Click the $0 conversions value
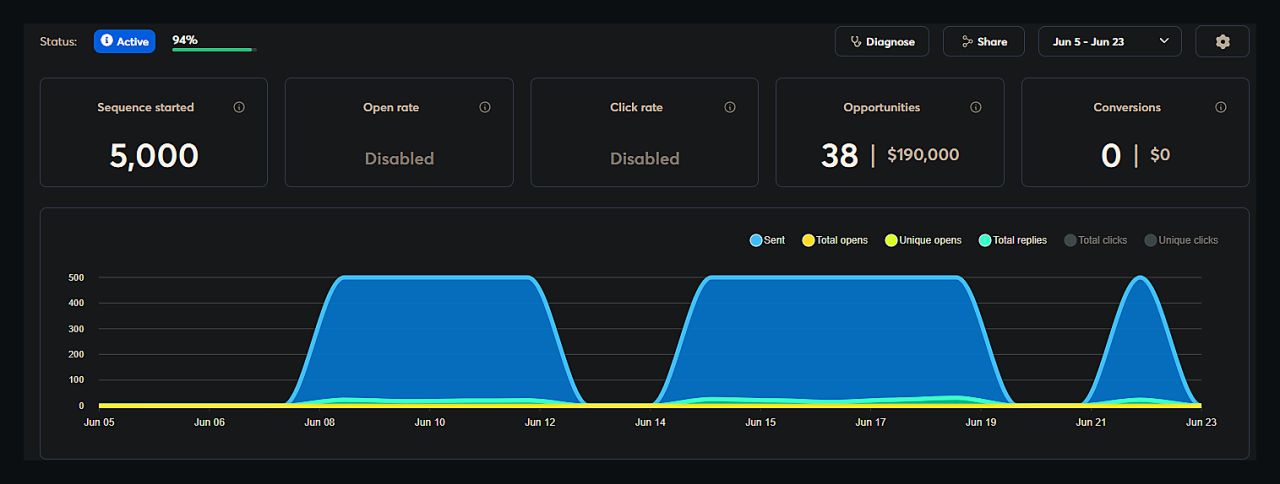The image size is (1280, 484). (1160, 155)
